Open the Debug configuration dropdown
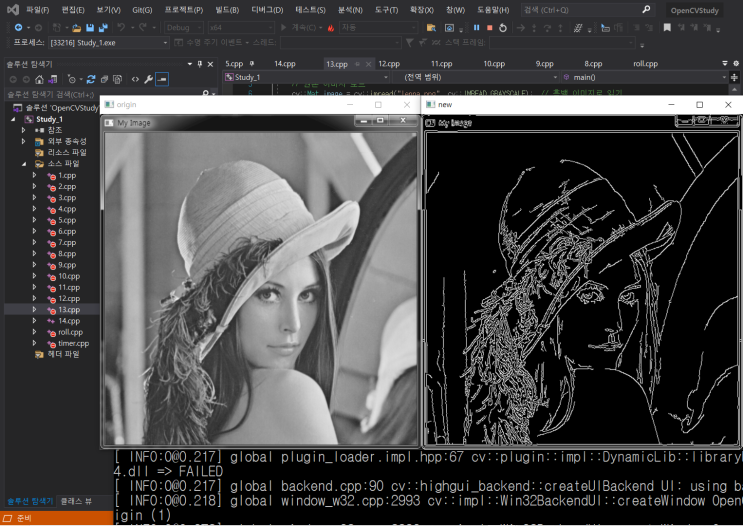 [184, 28]
